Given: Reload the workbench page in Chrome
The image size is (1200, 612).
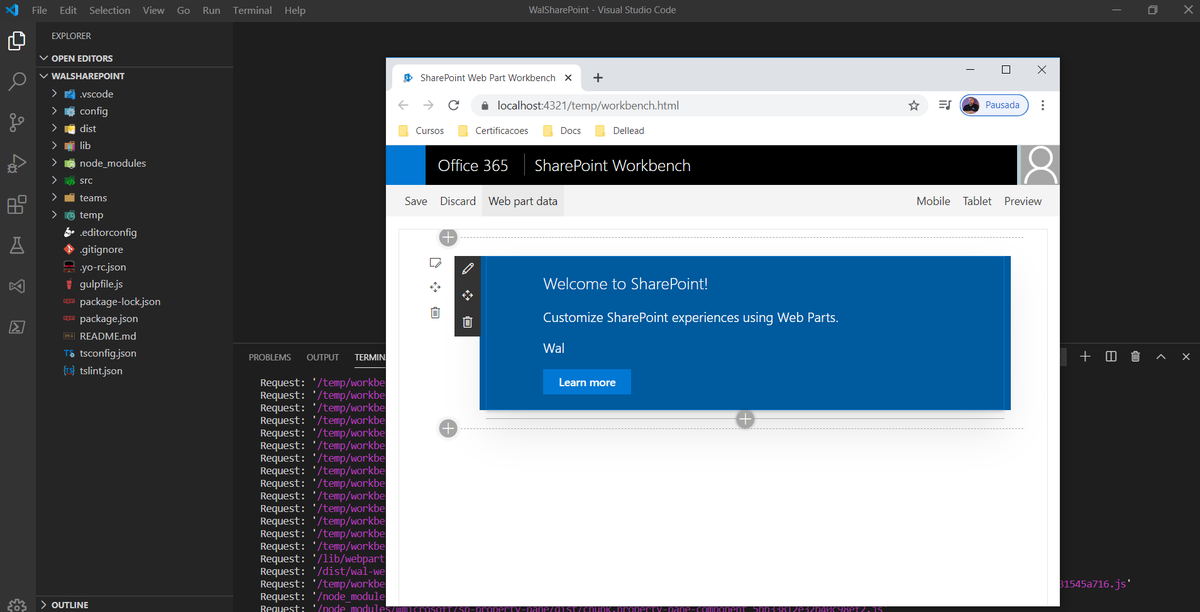Looking at the screenshot, I should (x=454, y=105).
